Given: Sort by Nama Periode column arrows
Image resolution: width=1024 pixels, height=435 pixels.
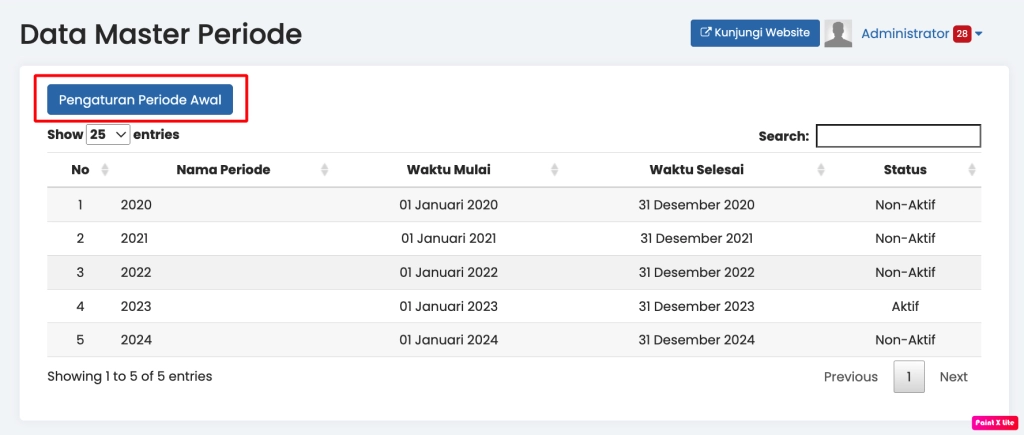Looking at the screenshot, I should pyautogui.click(x=324, y=170).
